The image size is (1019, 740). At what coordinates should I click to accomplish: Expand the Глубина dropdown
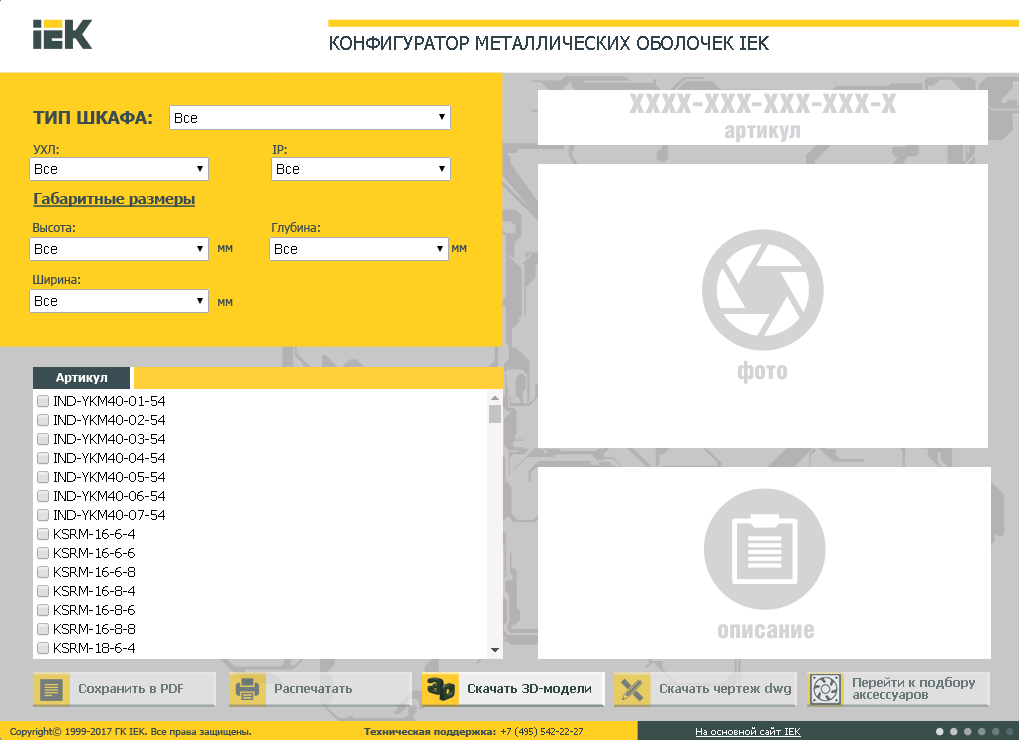(359, 249)
